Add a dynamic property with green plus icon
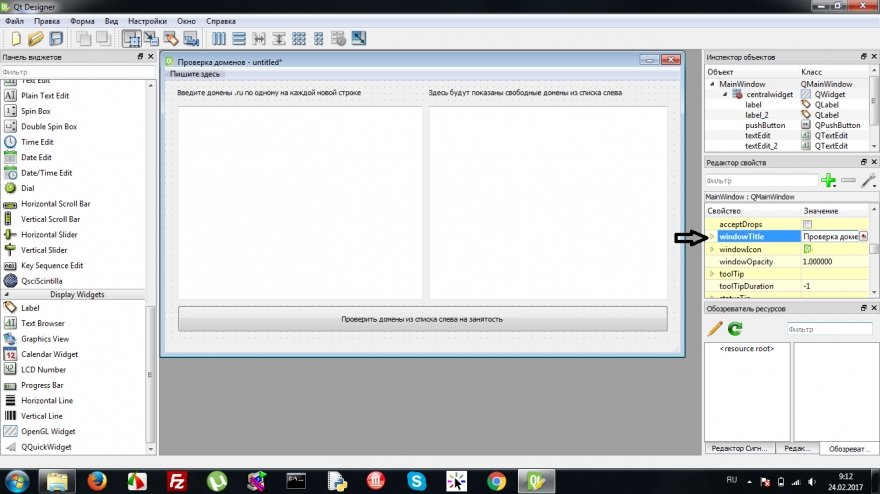880x494 pixels. tap(828, 181)
